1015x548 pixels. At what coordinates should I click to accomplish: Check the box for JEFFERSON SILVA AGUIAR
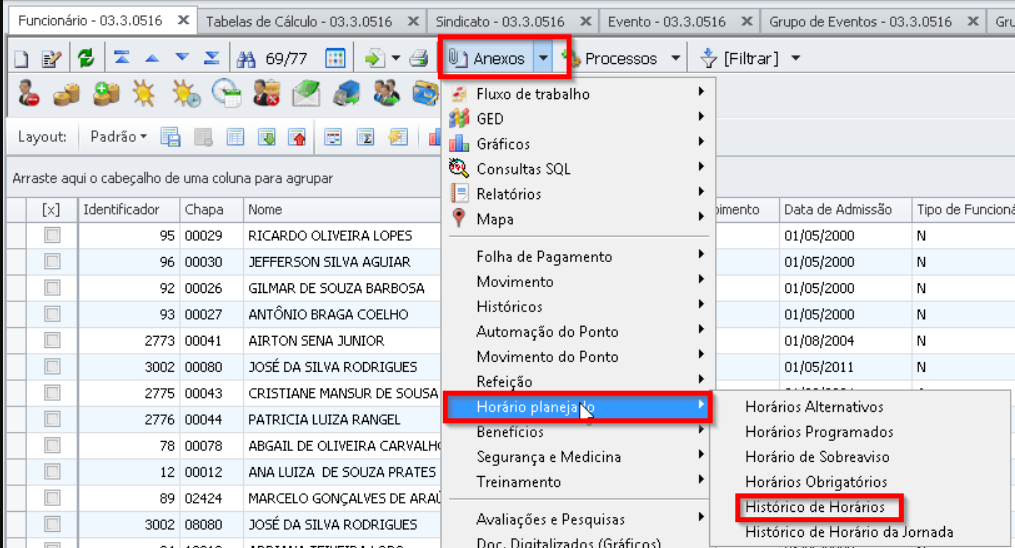click(x=52, y=261)
